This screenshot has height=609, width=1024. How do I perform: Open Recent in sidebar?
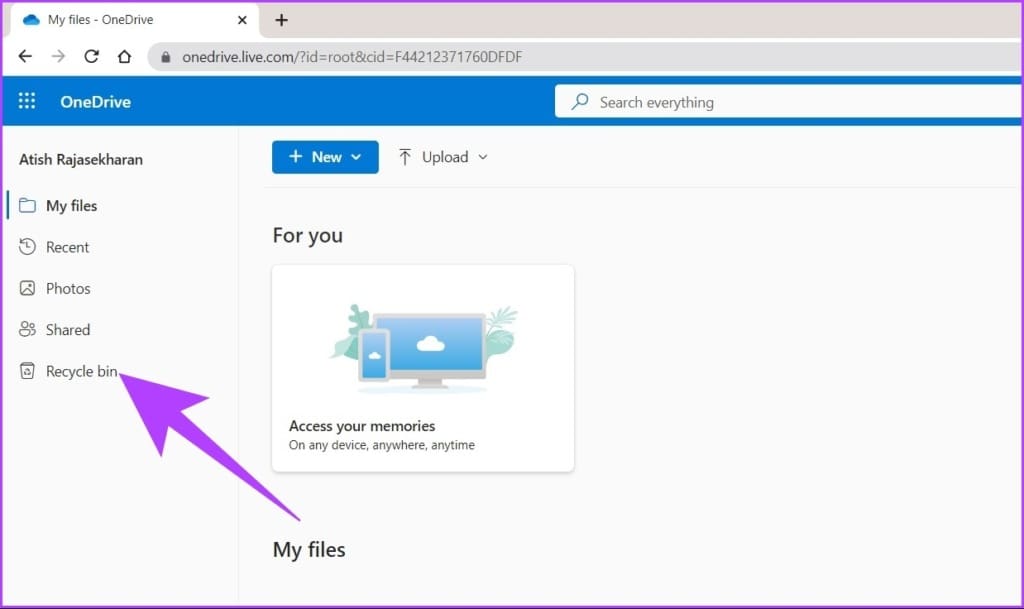67,247
